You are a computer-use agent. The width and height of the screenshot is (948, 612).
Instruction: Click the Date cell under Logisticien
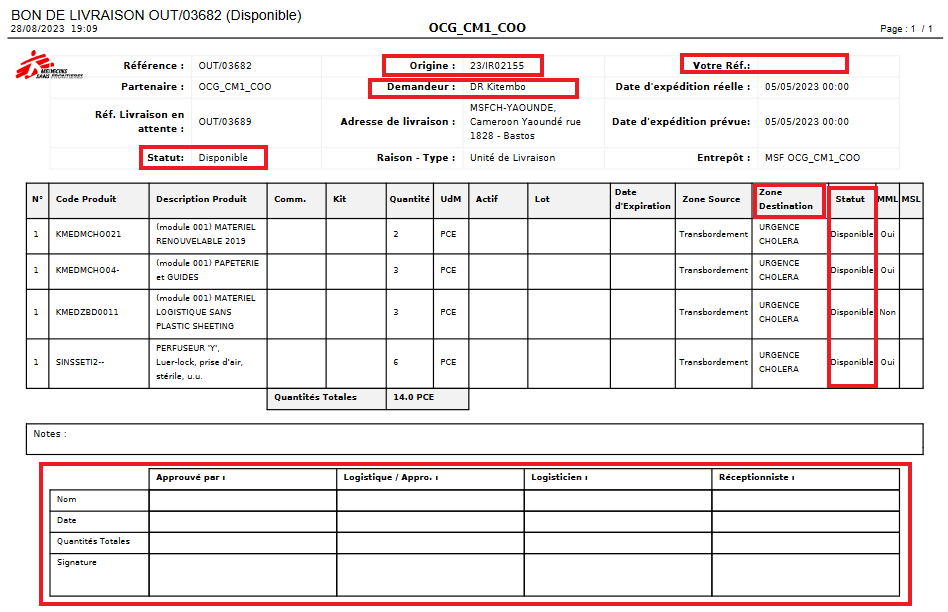click(x=618, y=521)
